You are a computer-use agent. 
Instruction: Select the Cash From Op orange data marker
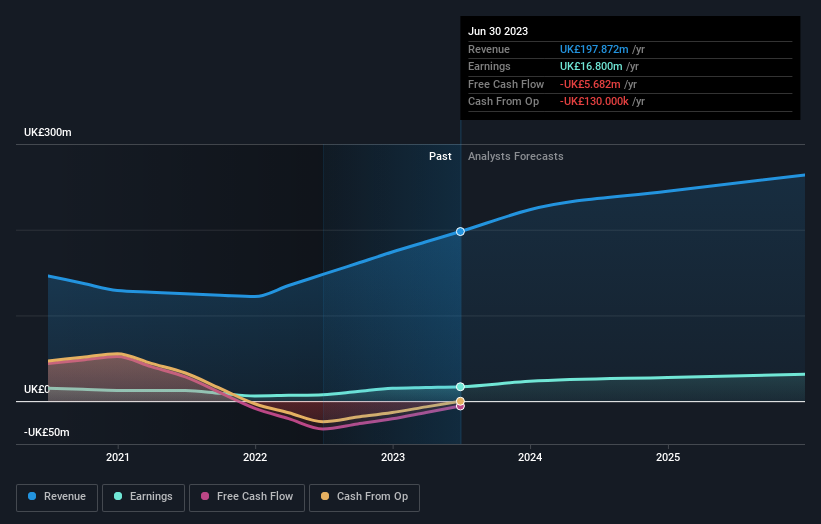[460, 402]
